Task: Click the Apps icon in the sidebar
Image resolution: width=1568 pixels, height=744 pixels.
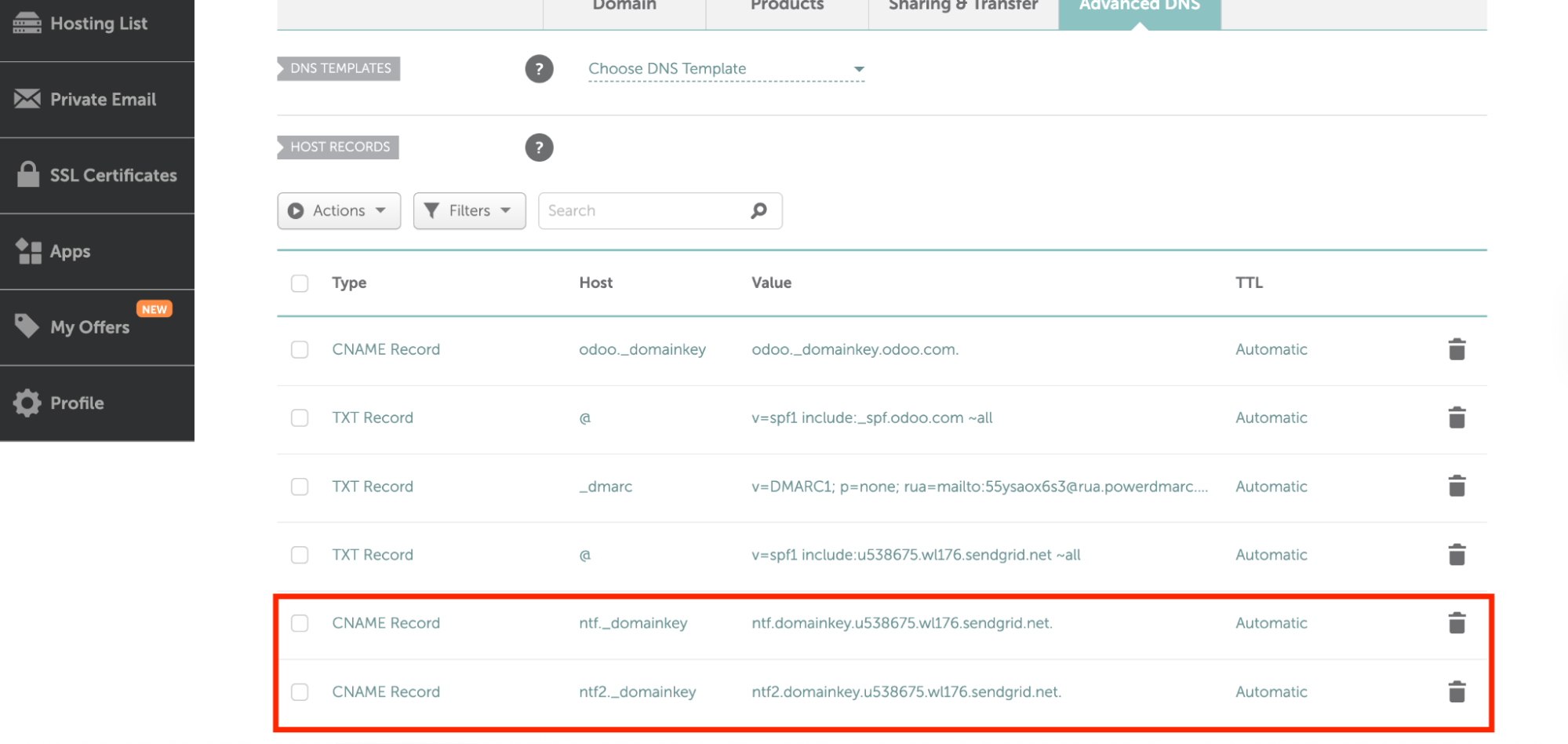Action: coord(27,251)
